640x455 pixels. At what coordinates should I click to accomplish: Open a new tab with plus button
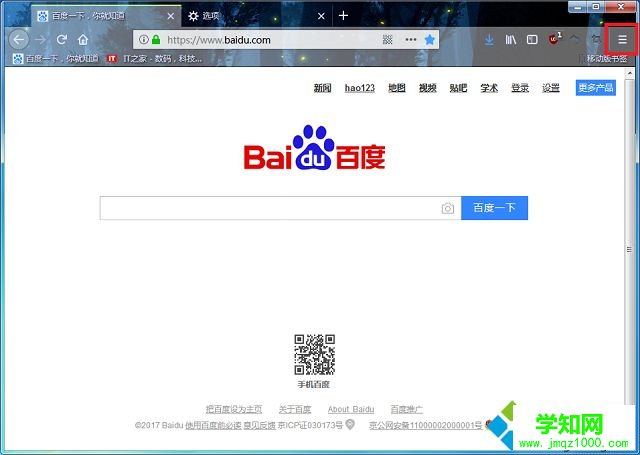tap(343, 16)
